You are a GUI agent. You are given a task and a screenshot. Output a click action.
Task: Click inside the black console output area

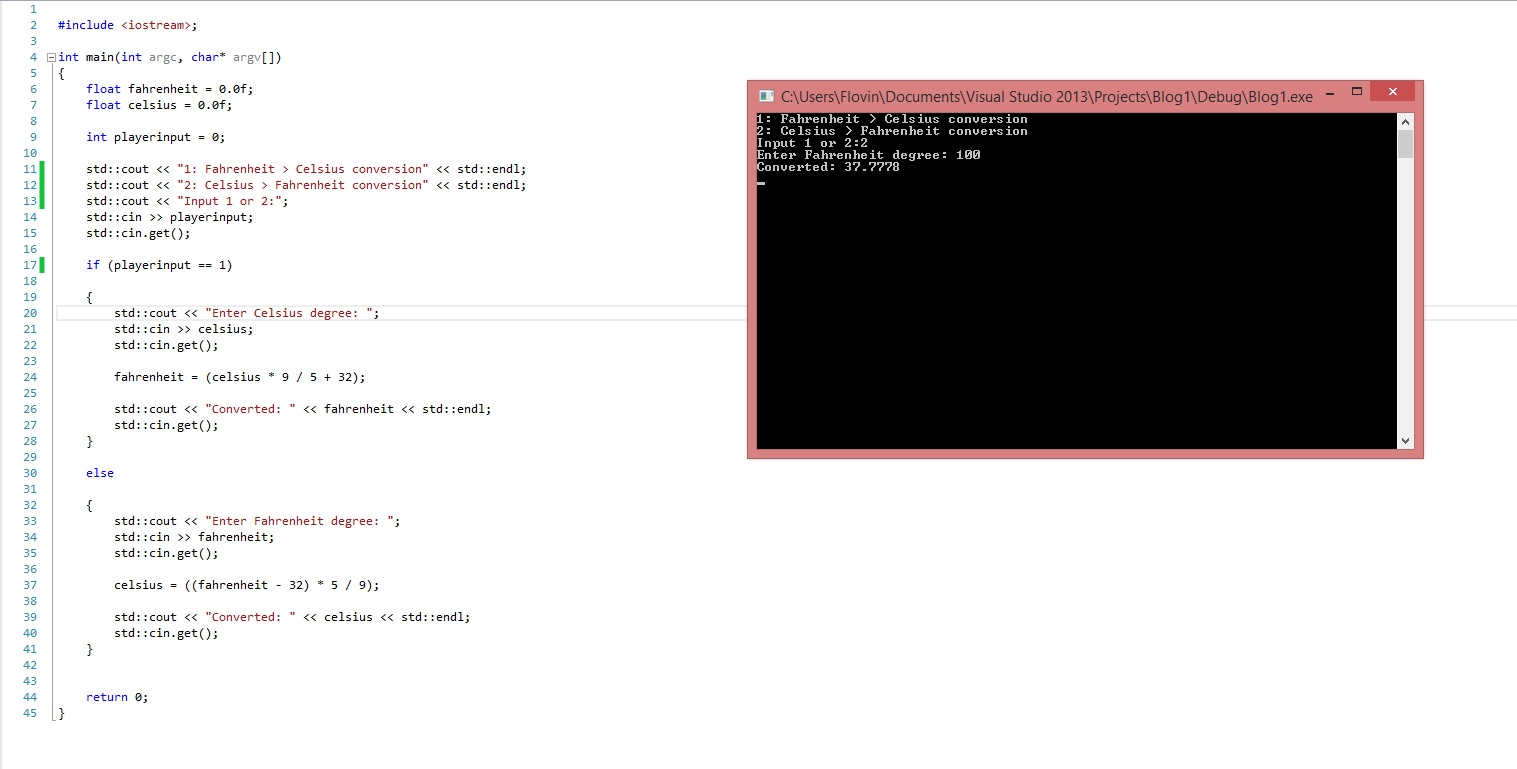click(x=1075, y=320)
